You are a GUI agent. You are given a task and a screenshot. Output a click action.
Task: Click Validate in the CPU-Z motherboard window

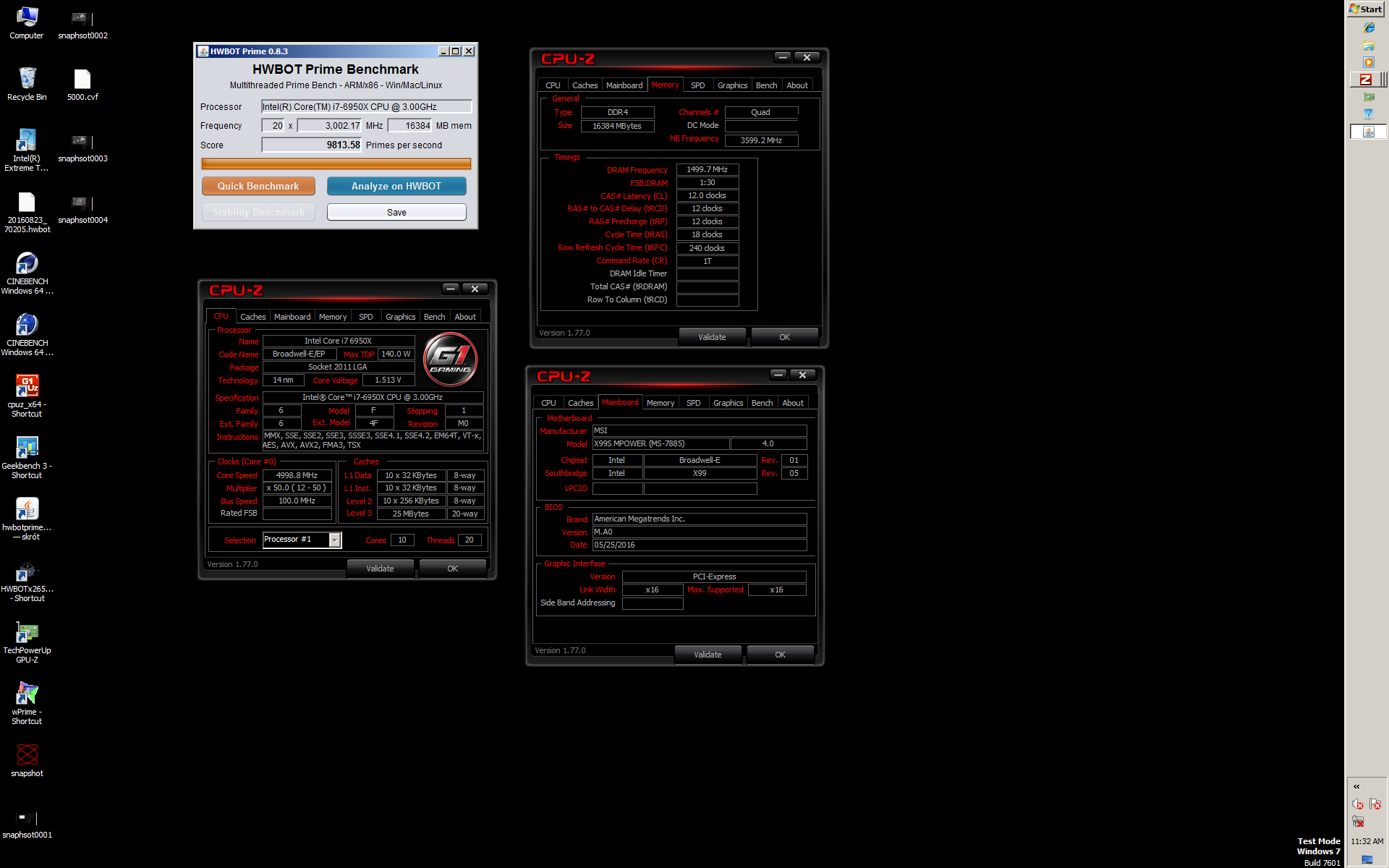(x=708, y=655)
